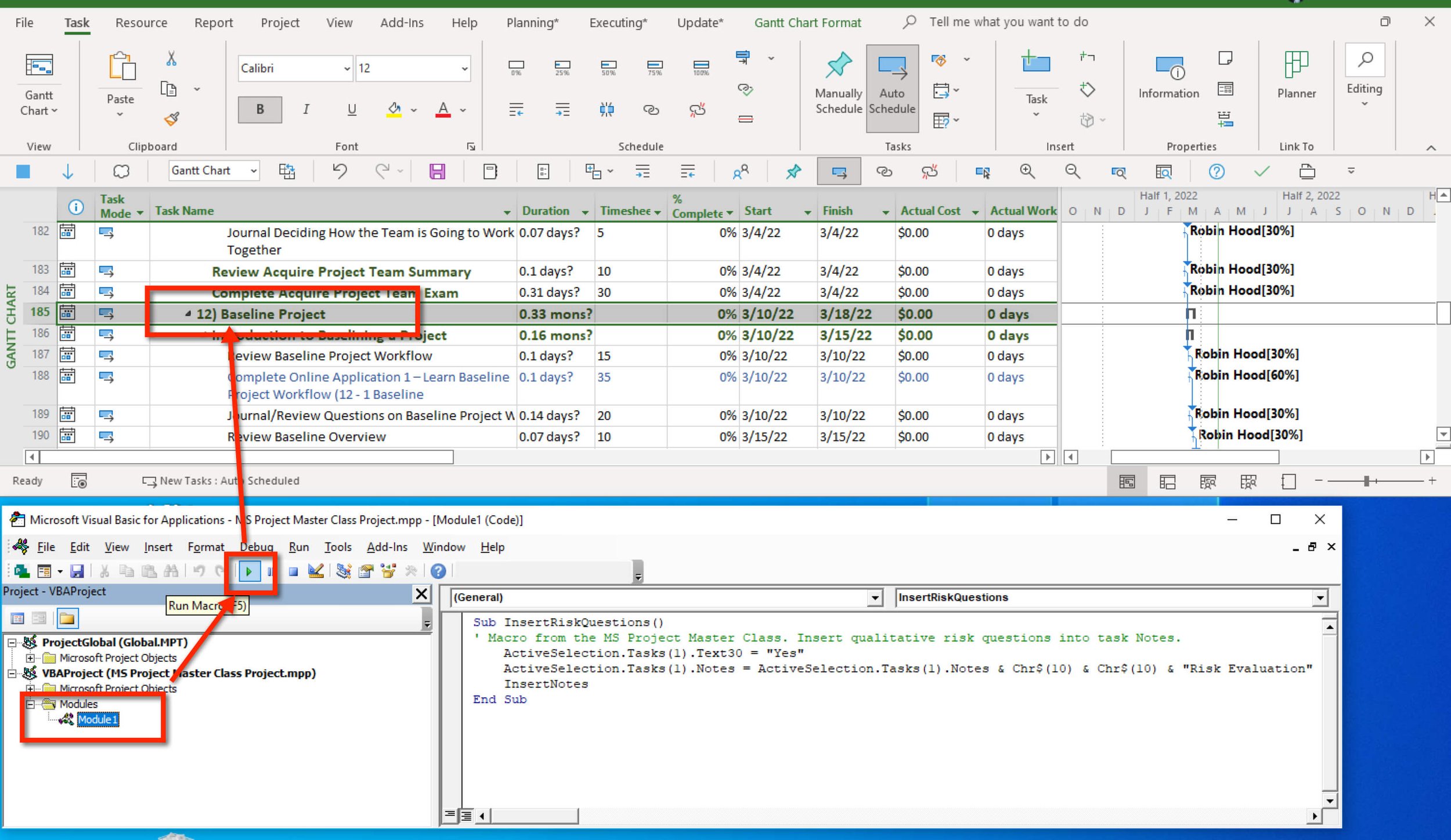Click the Editing button in ribbon
Screen dimensions: 1451x840
[1364, 75]
